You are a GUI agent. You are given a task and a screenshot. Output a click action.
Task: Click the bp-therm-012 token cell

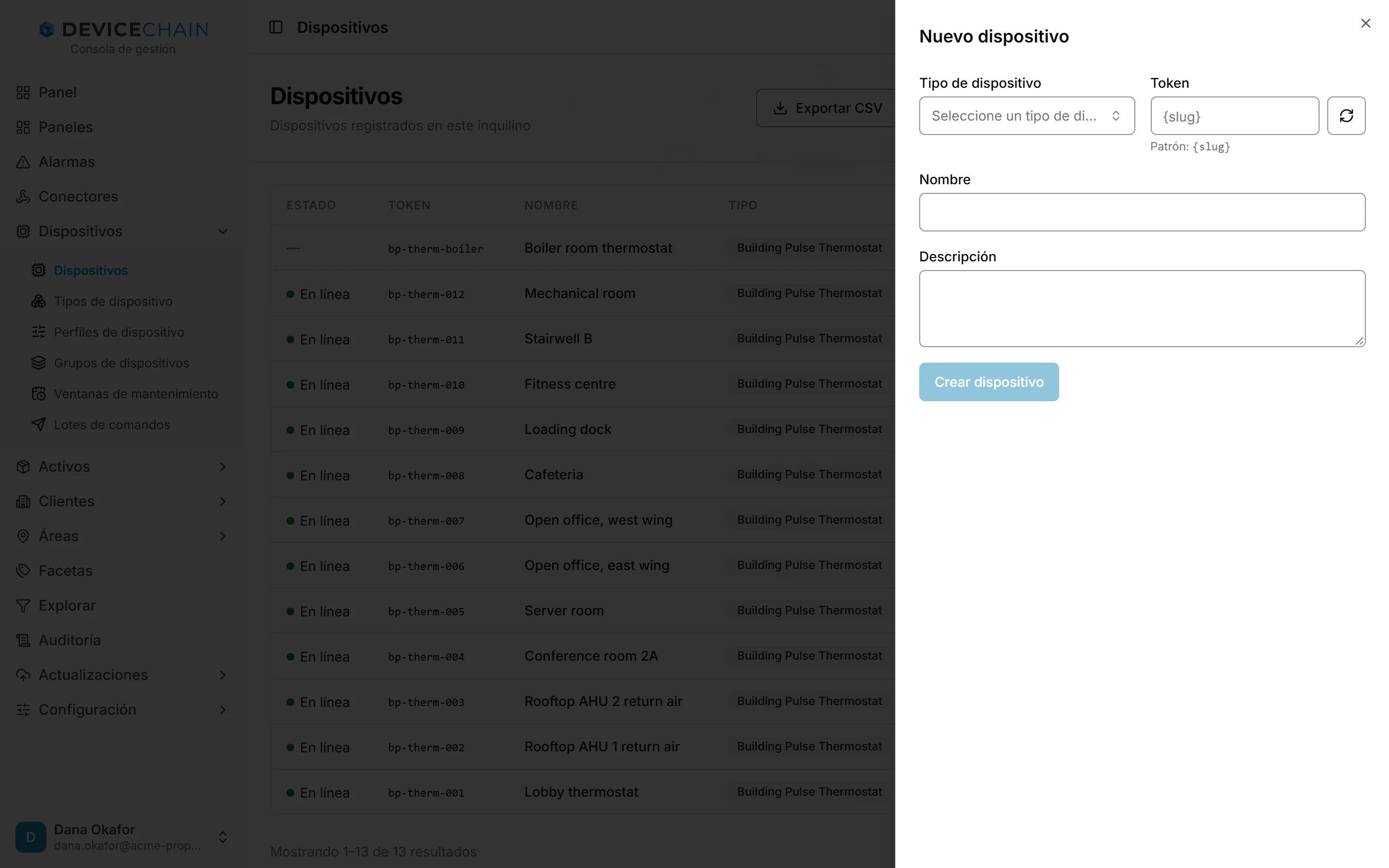(x=426, y=294)
